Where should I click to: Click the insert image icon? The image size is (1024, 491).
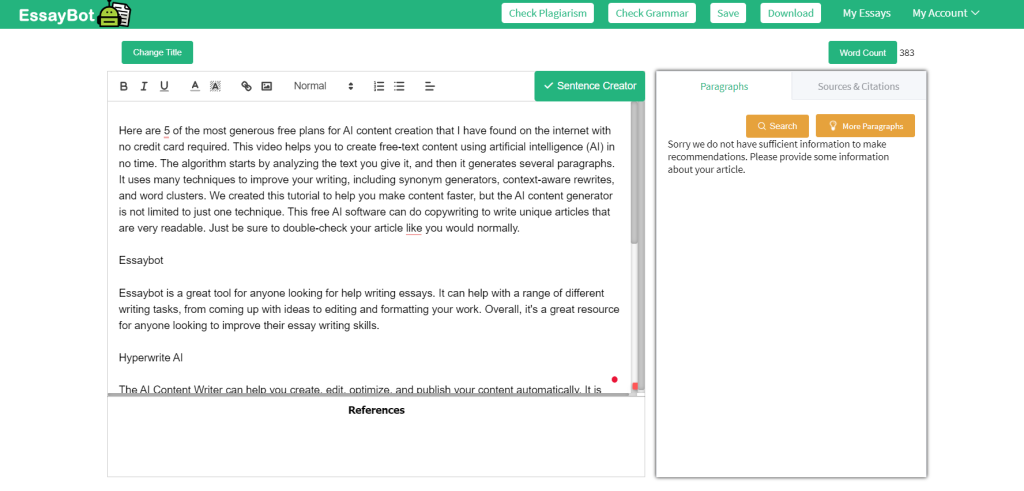click(266, 86)
